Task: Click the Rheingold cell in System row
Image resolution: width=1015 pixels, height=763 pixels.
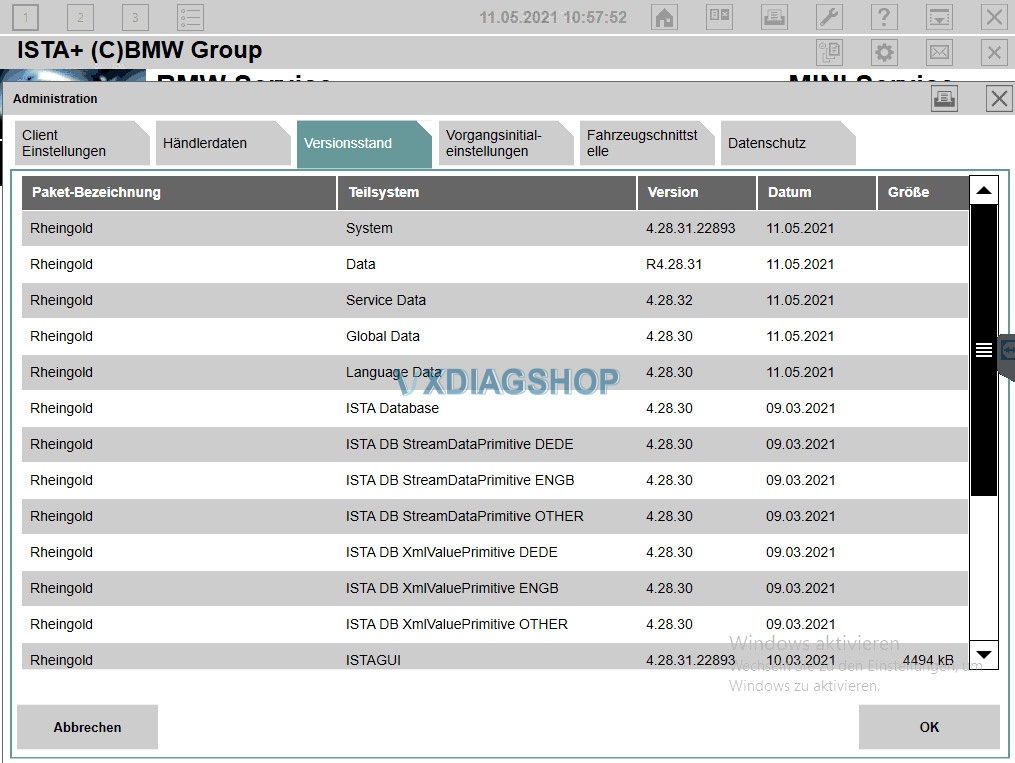Action: point(61,228)
